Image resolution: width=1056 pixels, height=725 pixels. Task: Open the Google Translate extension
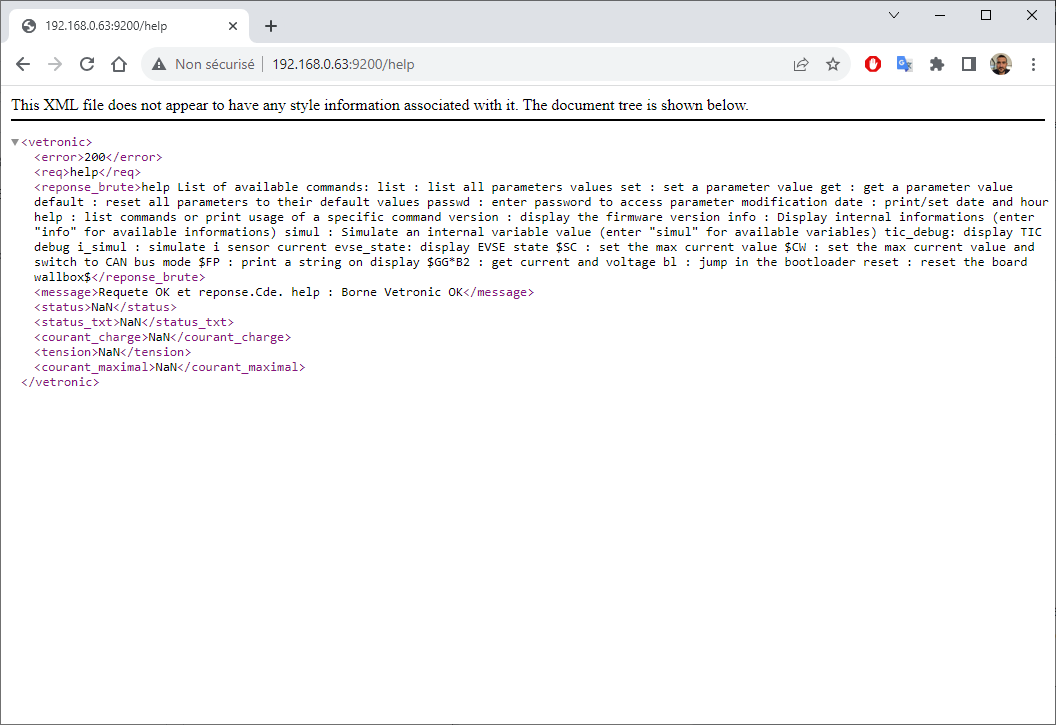pos(904,64)
